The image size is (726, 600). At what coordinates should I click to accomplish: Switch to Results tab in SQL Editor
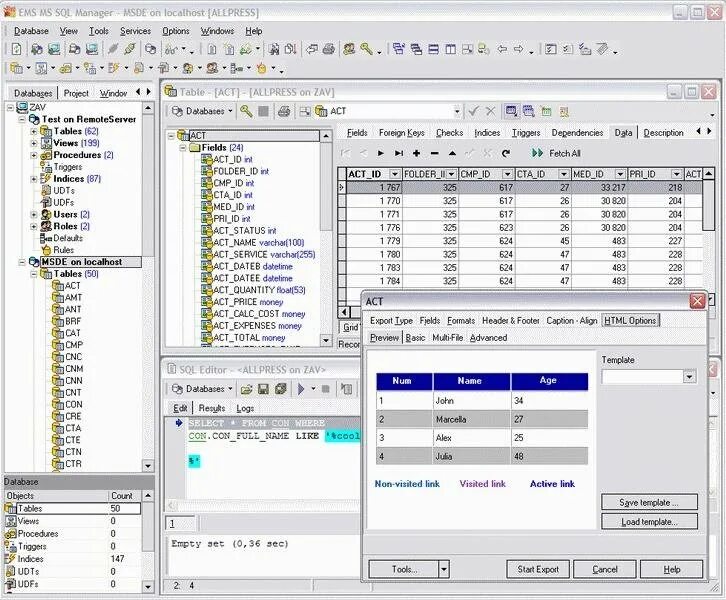click(212, 408)
